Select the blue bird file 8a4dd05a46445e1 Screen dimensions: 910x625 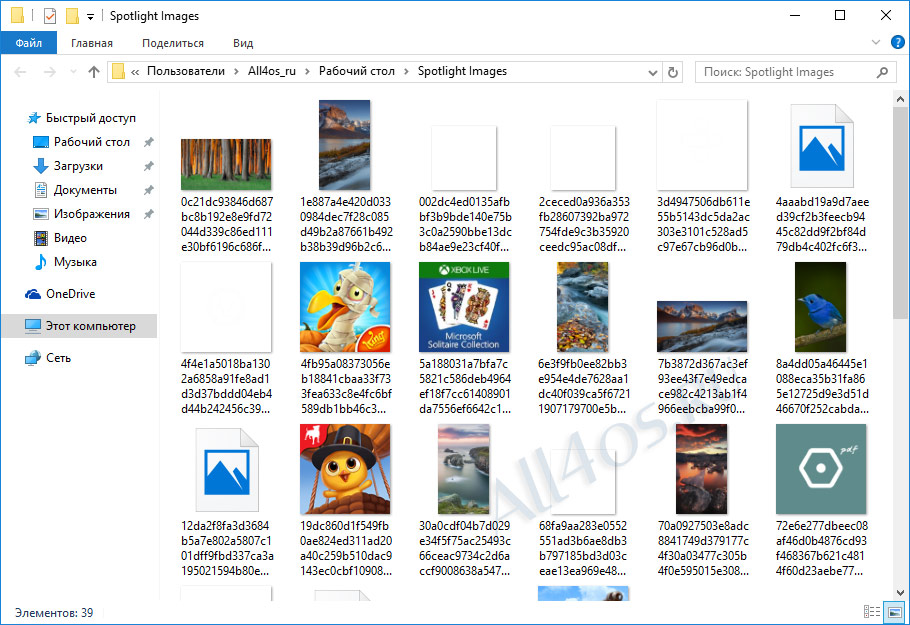point(821,338)
